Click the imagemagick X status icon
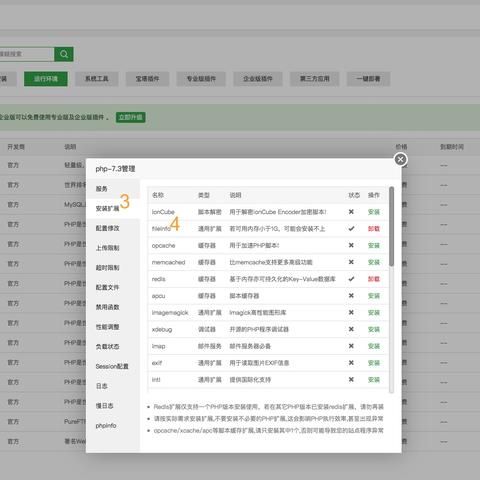The width and height of the screenshot is (480, 480). [351, 312]
